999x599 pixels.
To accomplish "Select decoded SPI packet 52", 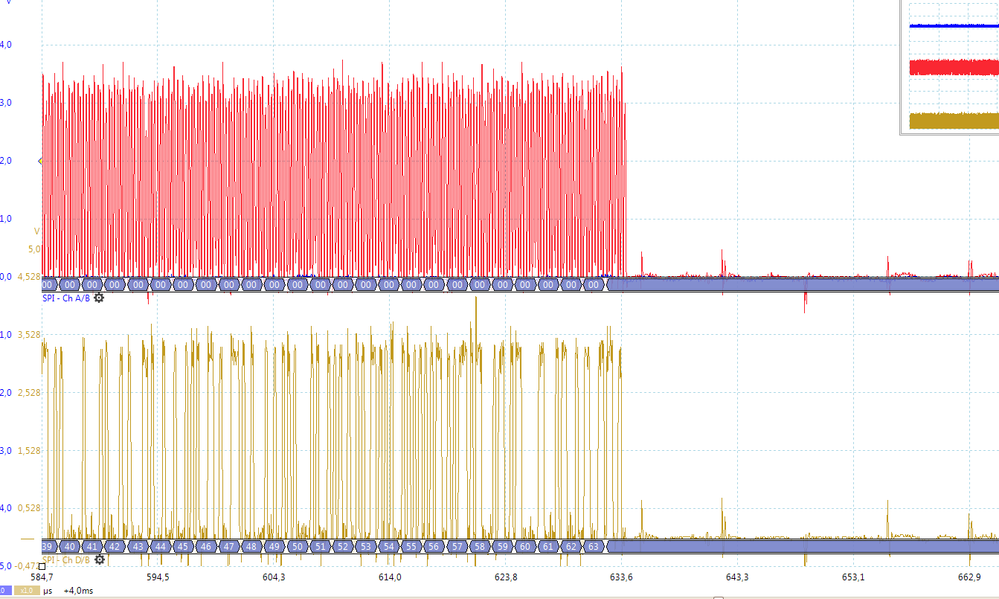I will click(x=343, y=546).
